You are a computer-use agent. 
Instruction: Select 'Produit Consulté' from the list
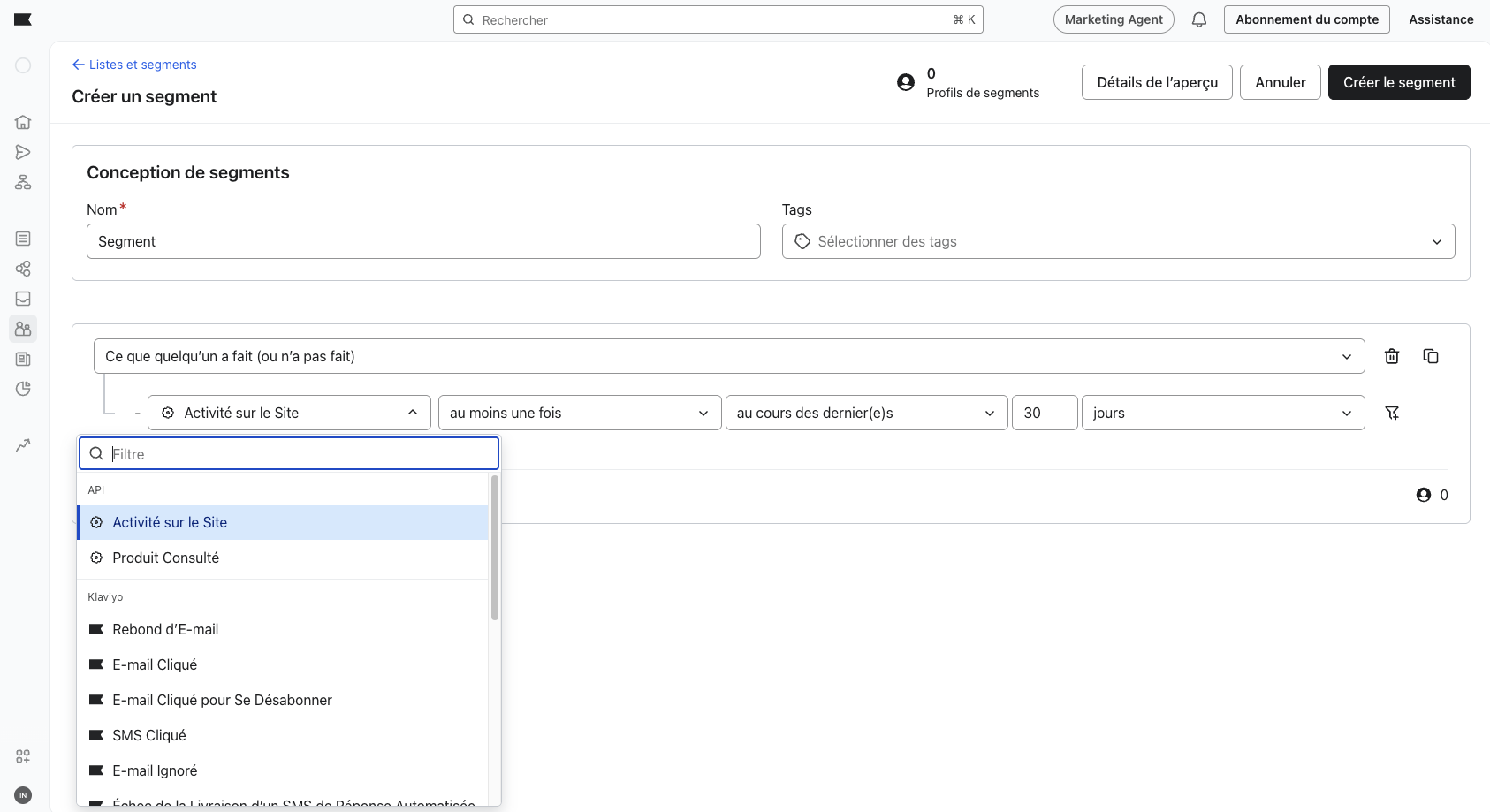click(166, 558)
